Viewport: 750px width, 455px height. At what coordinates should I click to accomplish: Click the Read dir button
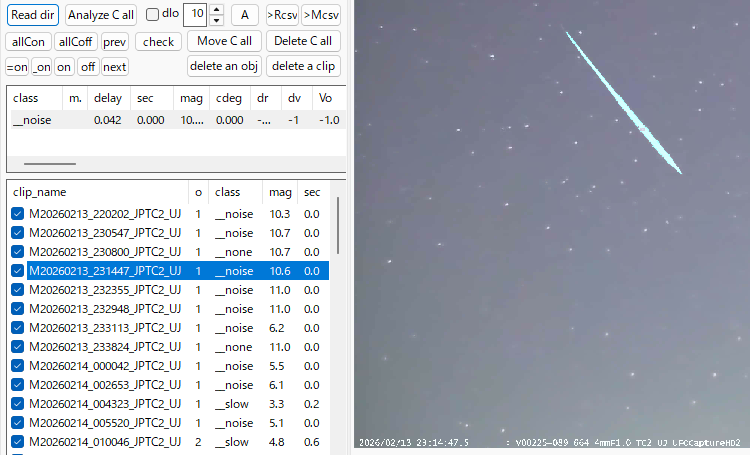pyautogui.click(x=33, y=15)
